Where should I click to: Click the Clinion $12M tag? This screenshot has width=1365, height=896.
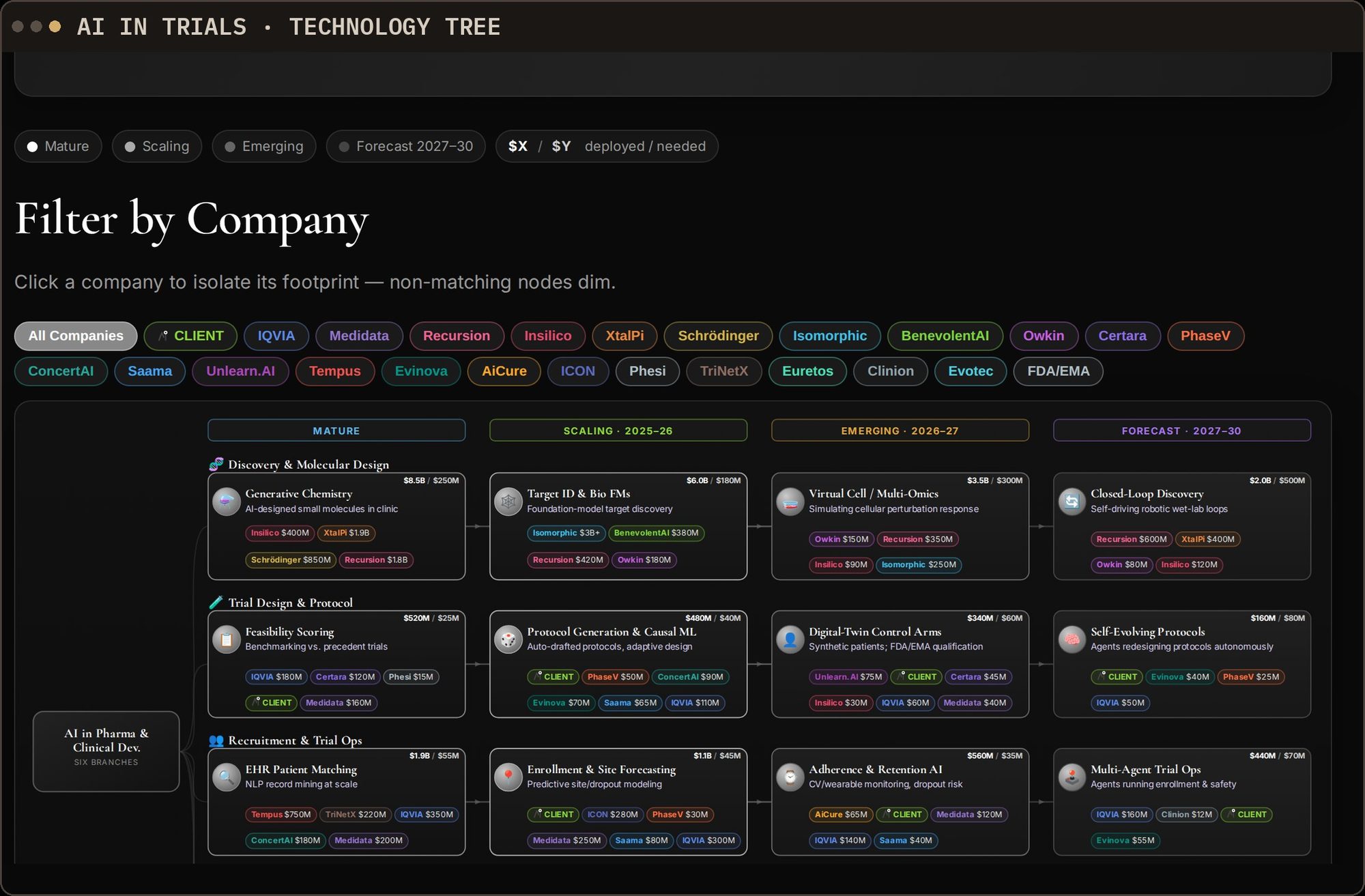tap(1187, 814)
